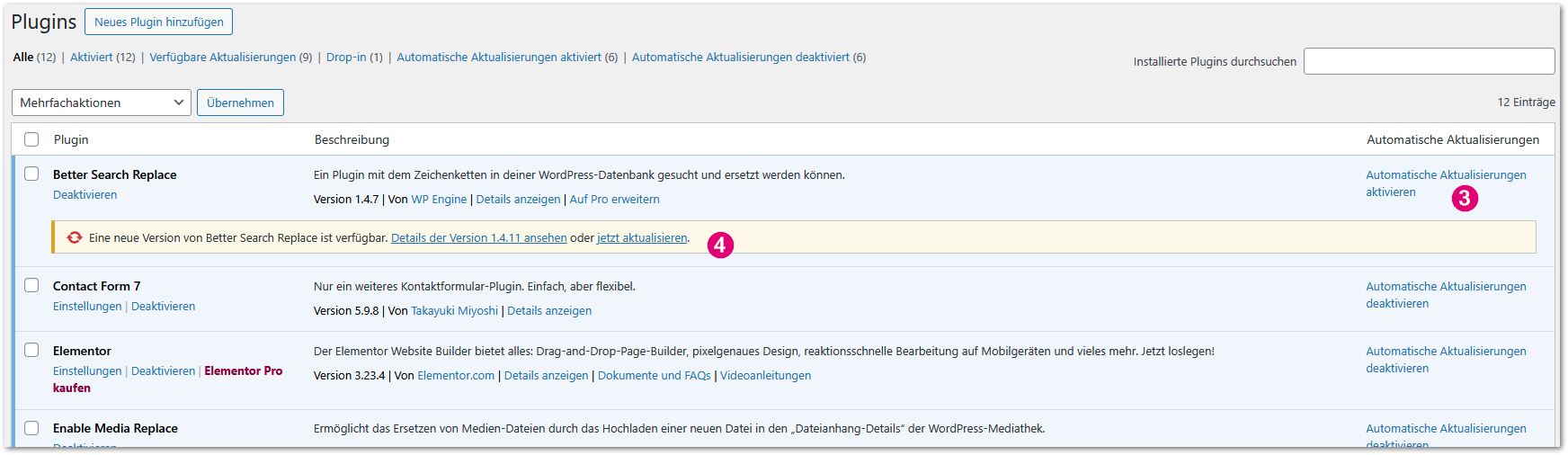1568x455 pixels.
Task: Click the 12 Einträge count text
Action: point(1526,102)
